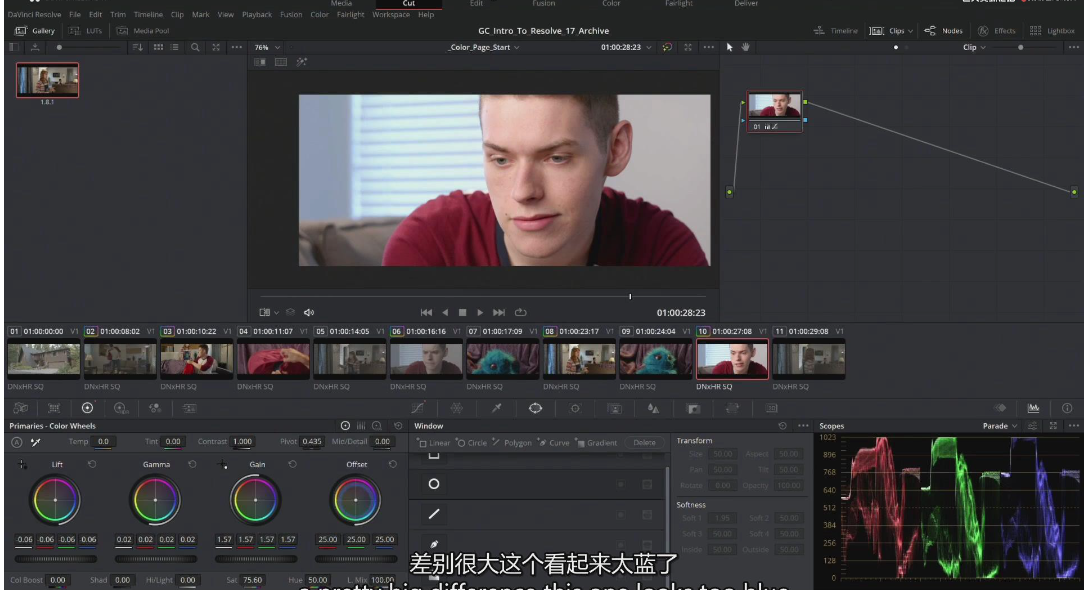
Task: Toggle loop playback in viewer
Action: [521, 312]
